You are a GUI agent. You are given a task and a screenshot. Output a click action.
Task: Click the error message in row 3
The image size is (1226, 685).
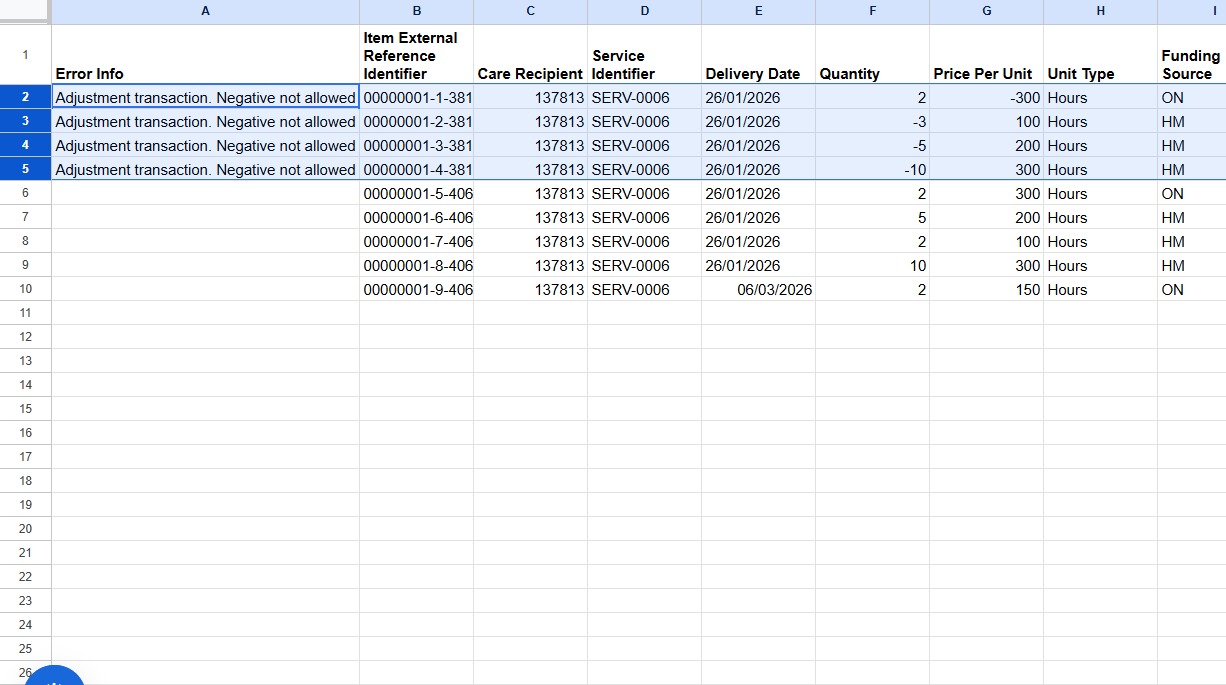coord(205,122)
